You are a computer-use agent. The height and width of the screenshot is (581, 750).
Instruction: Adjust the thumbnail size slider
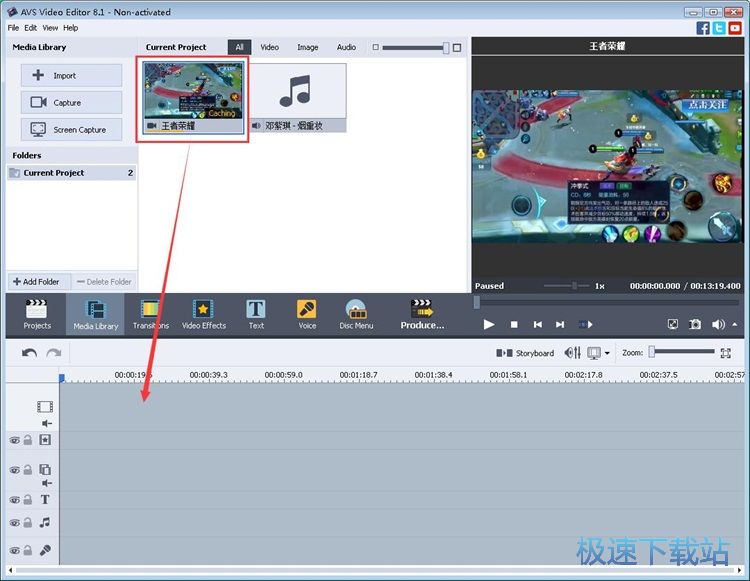coord(415,47)
